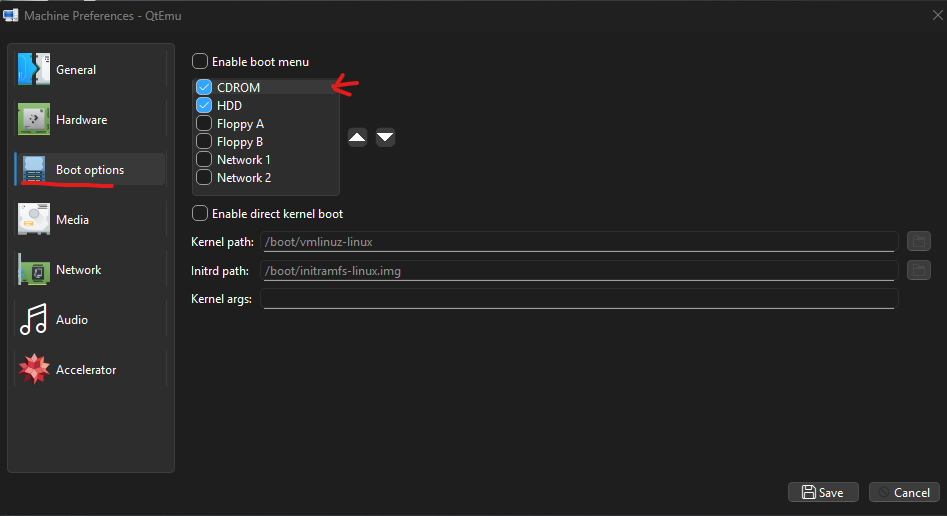
Task: Click the Kernel args input field
Action: tap(579, 299)
